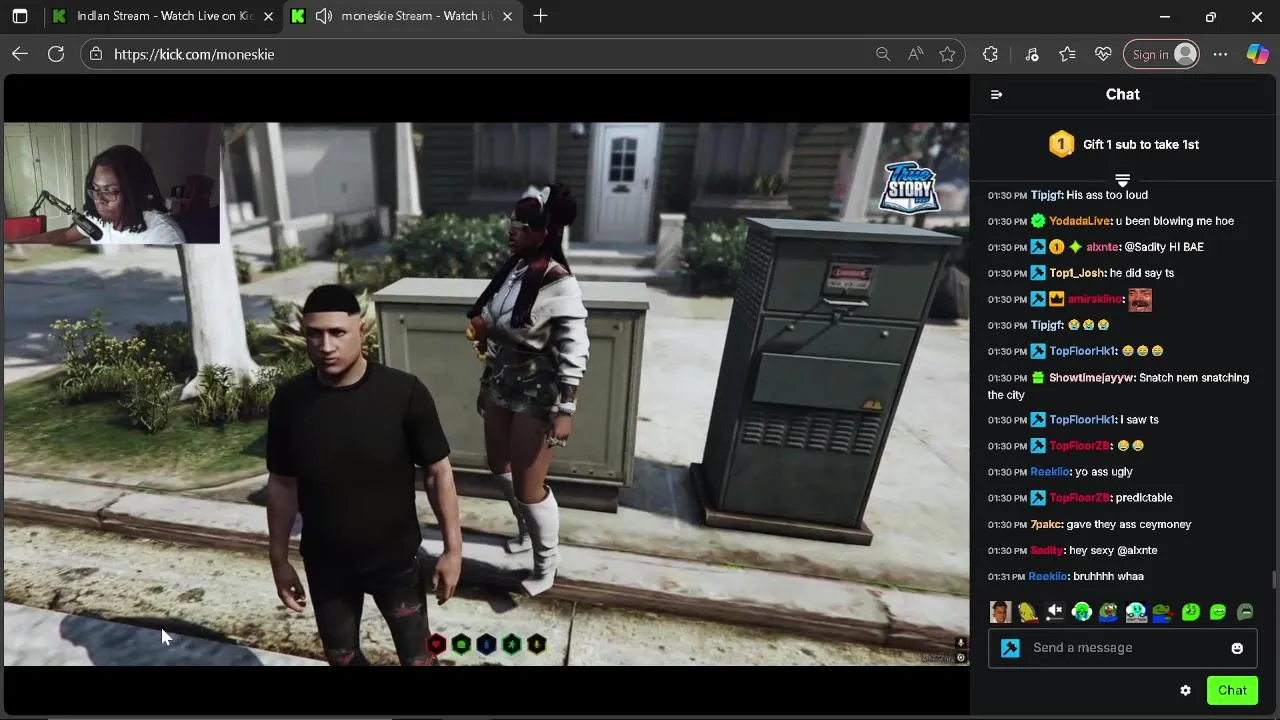Click the chat scrollbar thumb
Viewport: 1280px width, 720px height.
tap(1273, 579)
